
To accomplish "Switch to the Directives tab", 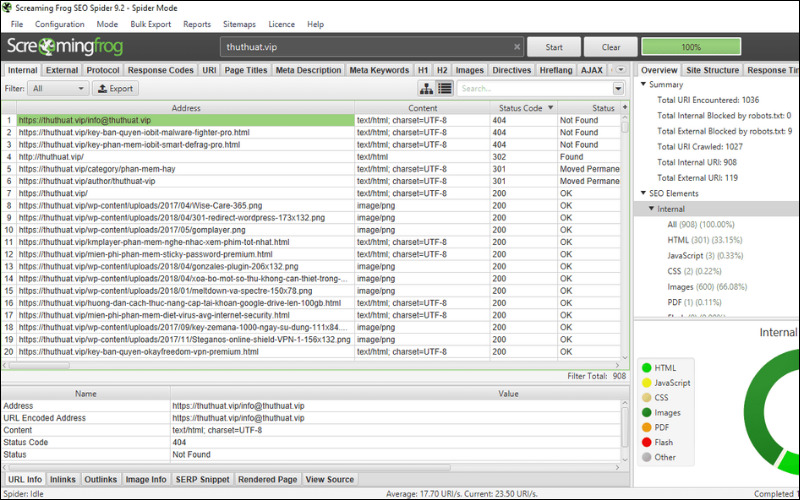I will [x=512, y=70].
